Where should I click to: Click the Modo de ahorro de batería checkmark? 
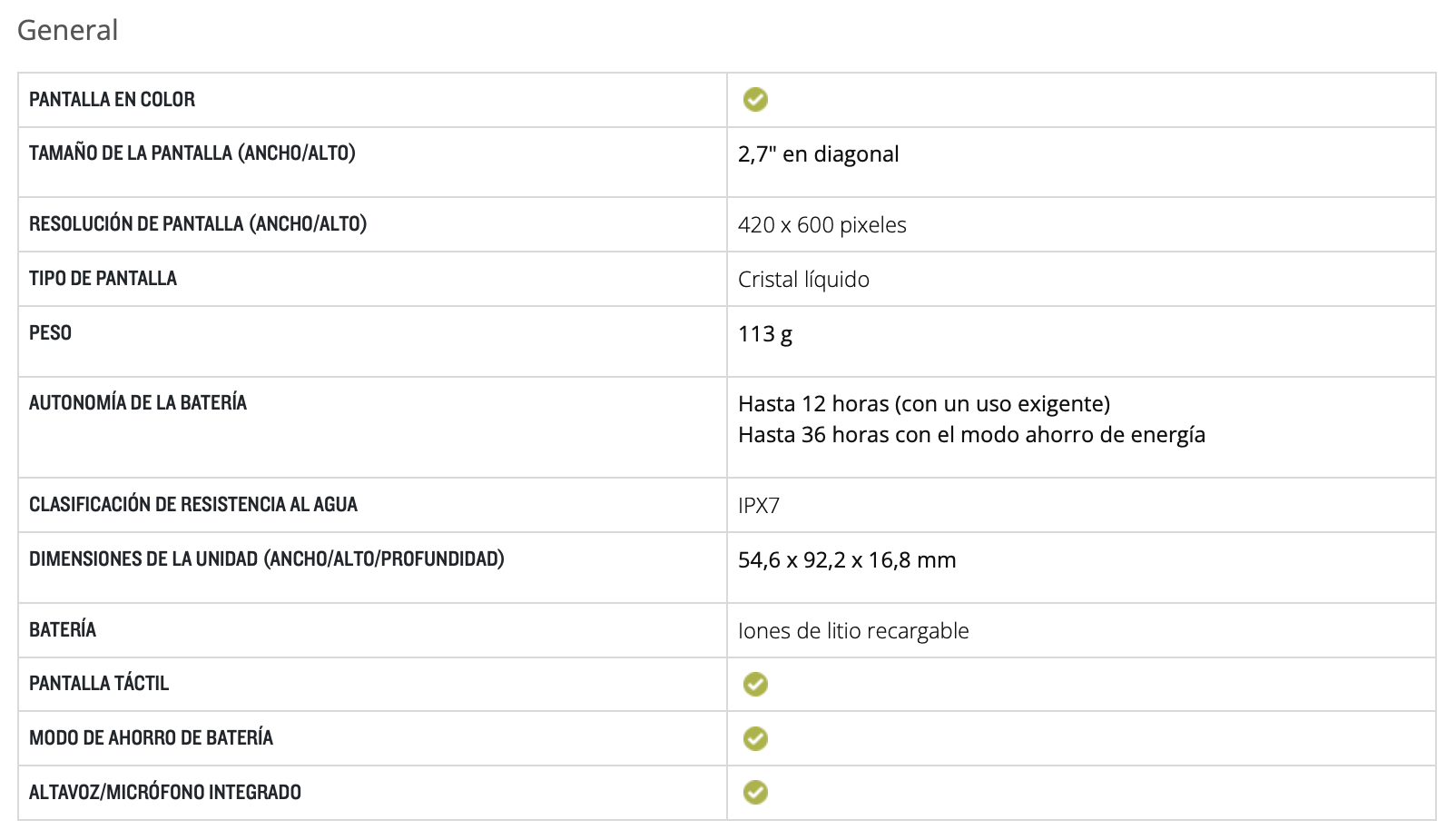coord(755,738)
